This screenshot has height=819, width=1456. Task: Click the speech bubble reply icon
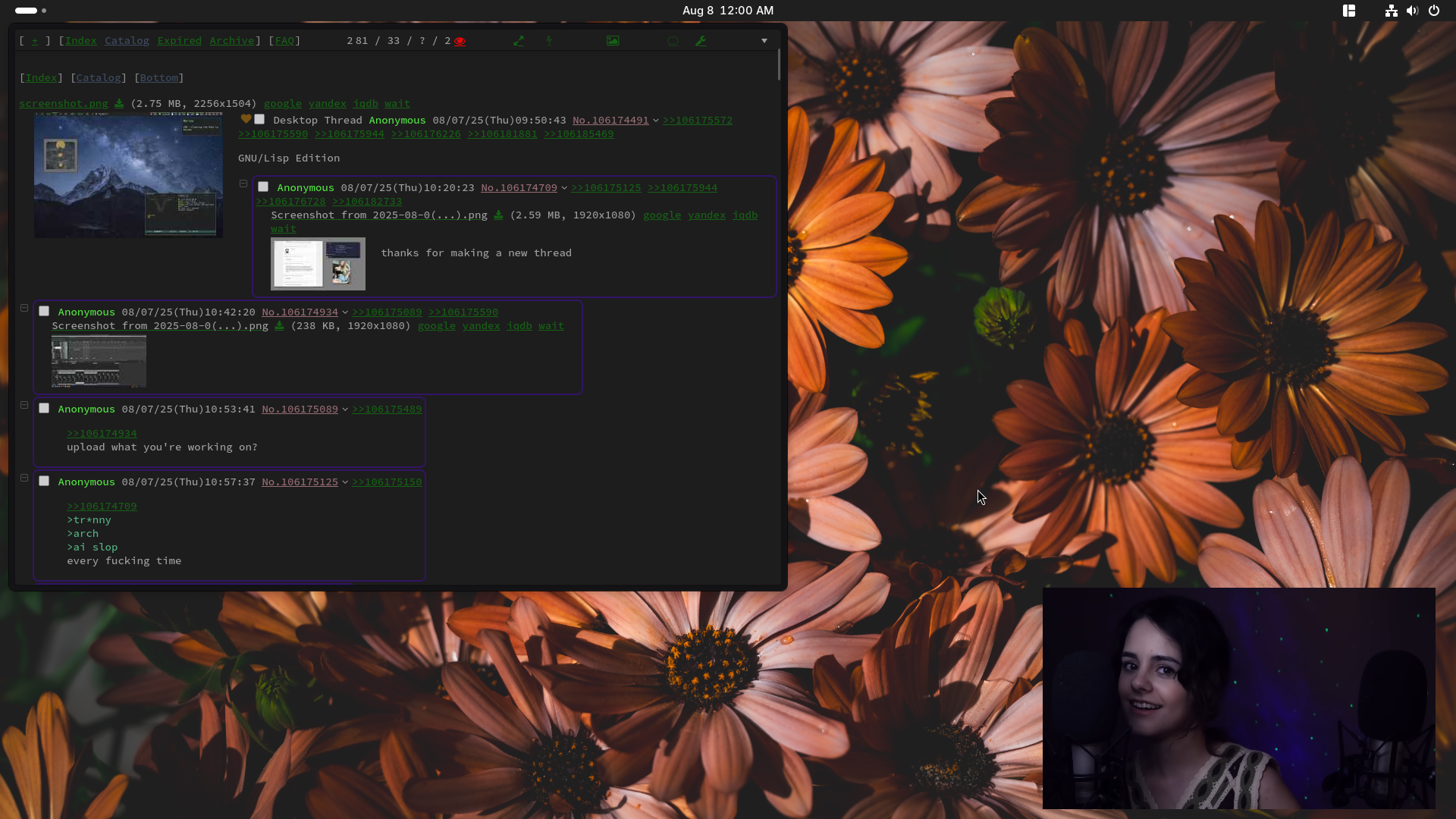pos(673,41)
